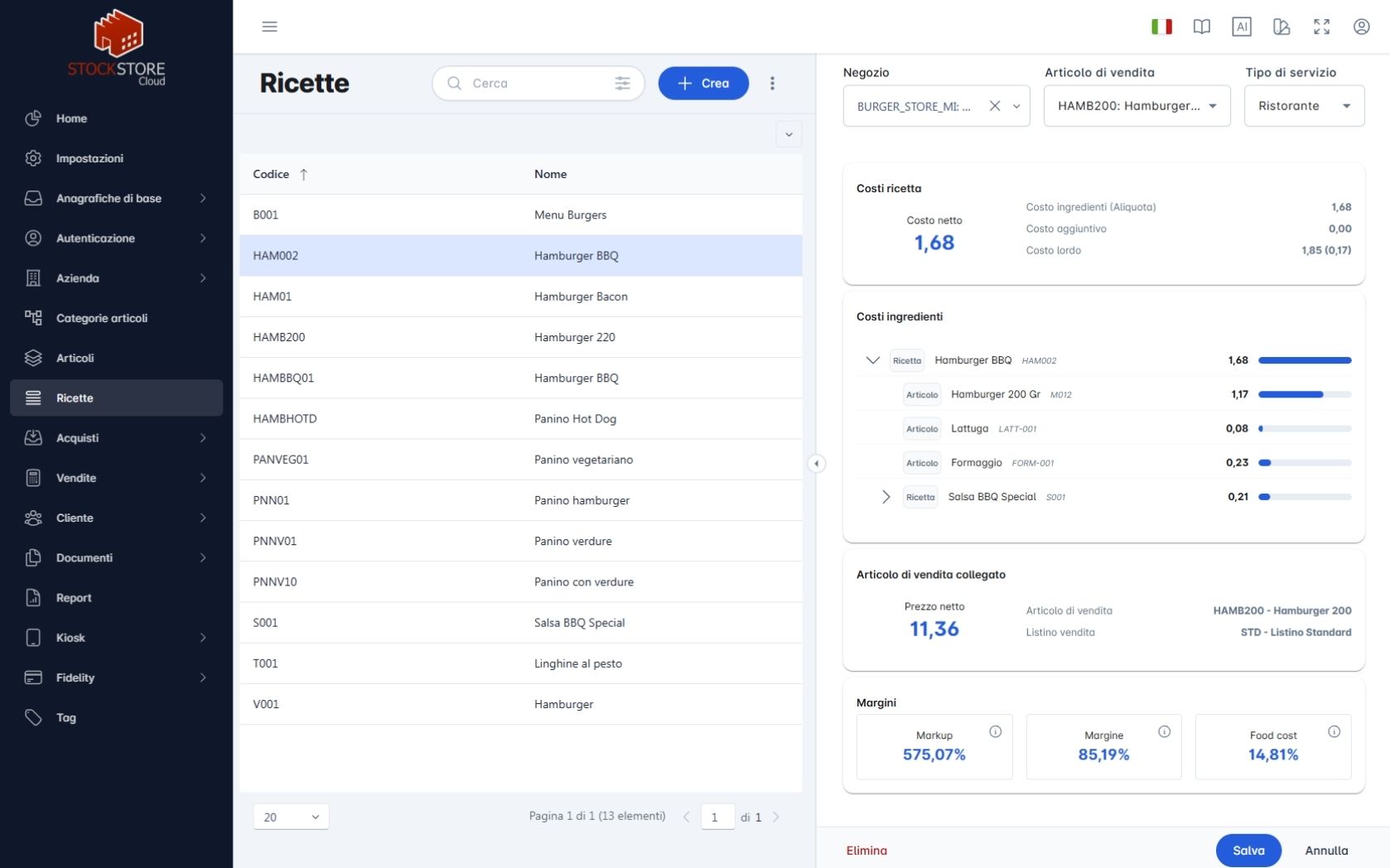The width and height of the screenshot is (1390, 868).
Task: Click the Markup info icon
Action: (995, 731)
